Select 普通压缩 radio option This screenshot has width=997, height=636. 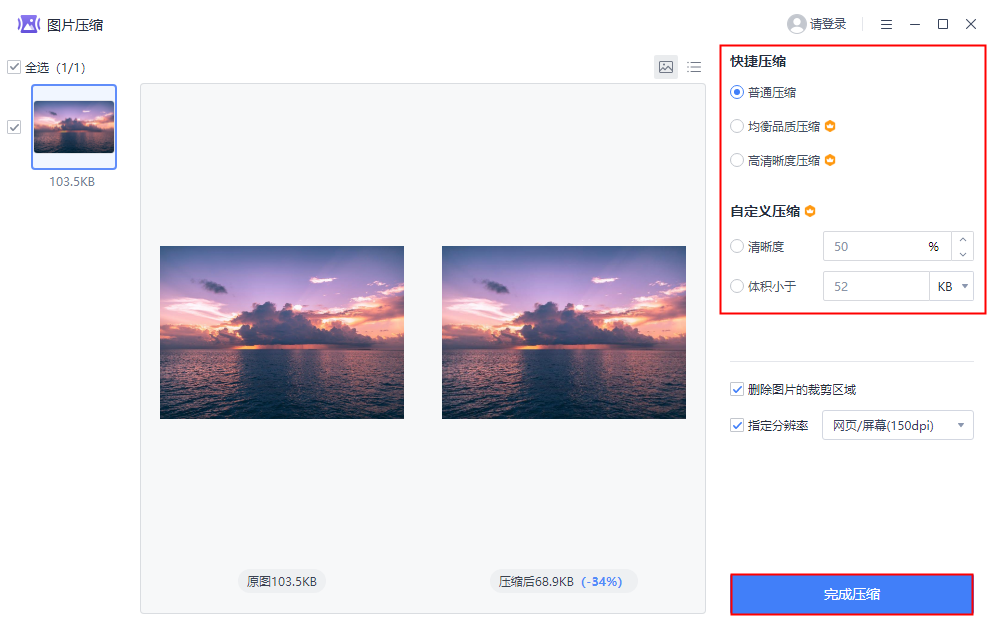(737, 92)
